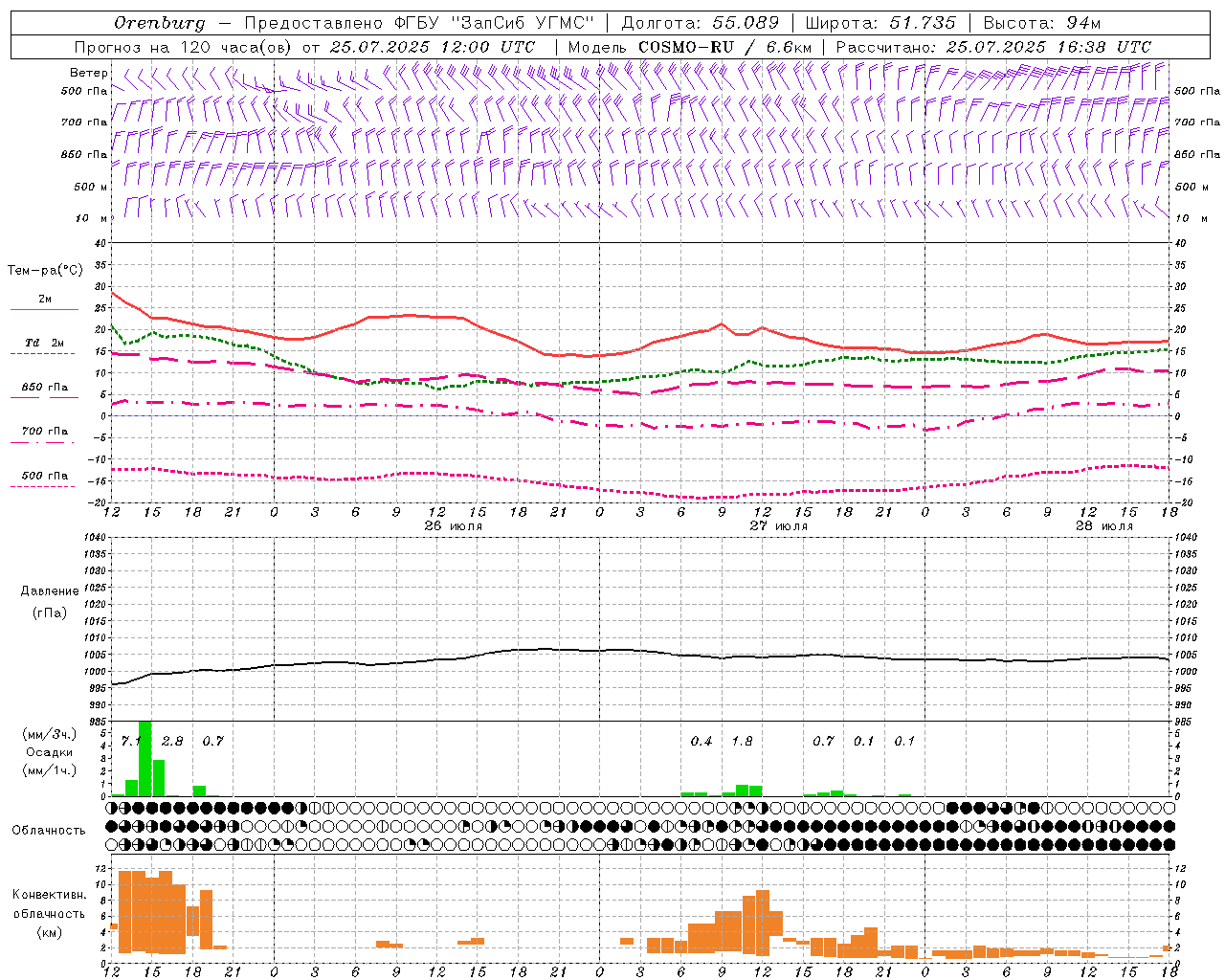Click the 'Рассчитано: 25.07.2025 16:38 UTC' timestamp
The height and width of the screenshot is (980, 1225).
[993, 47]
